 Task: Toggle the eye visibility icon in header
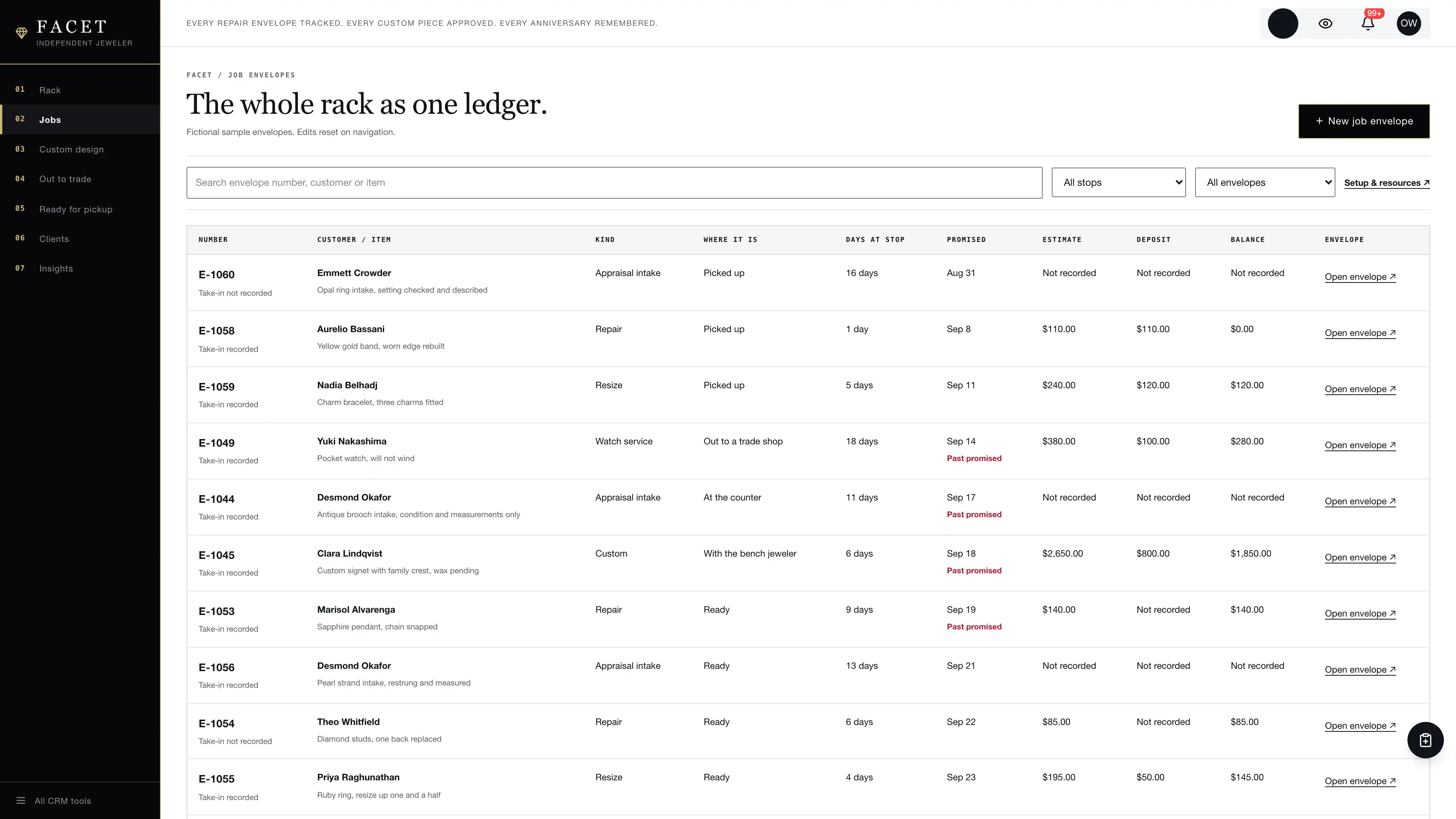[x=1326, y=23]
